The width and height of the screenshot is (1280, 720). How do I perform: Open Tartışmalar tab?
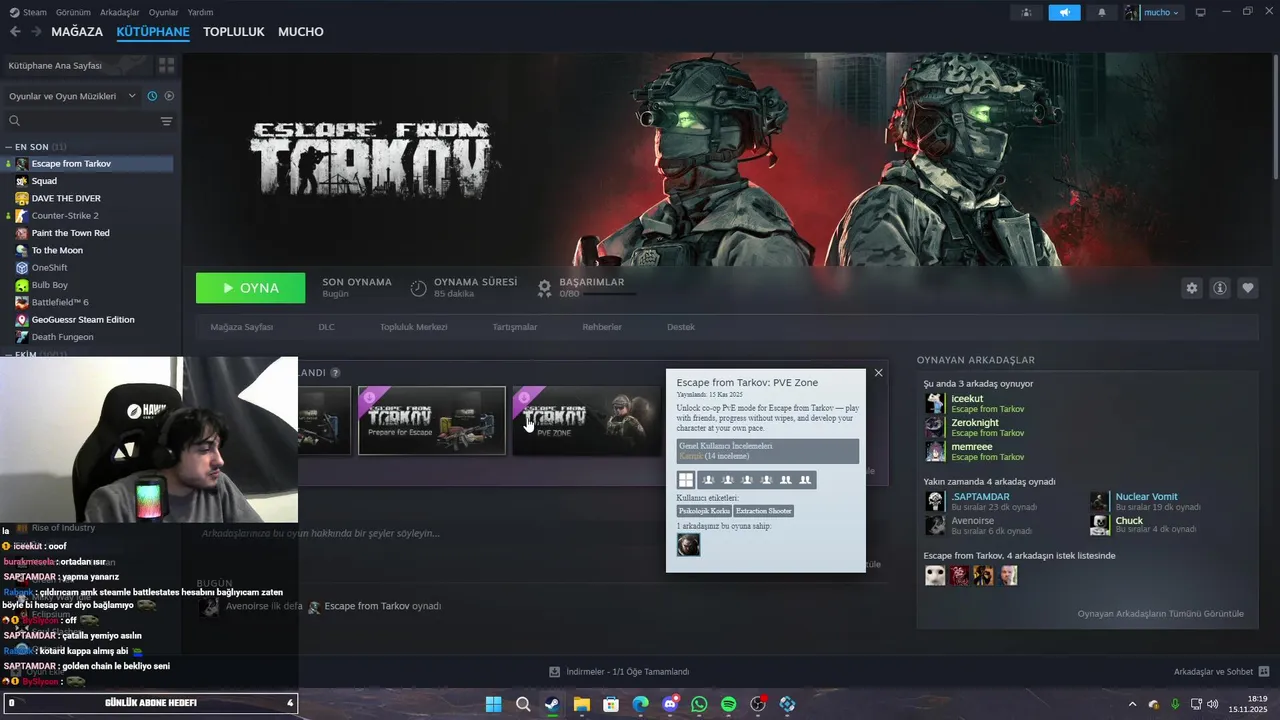[x=515, y=327]
